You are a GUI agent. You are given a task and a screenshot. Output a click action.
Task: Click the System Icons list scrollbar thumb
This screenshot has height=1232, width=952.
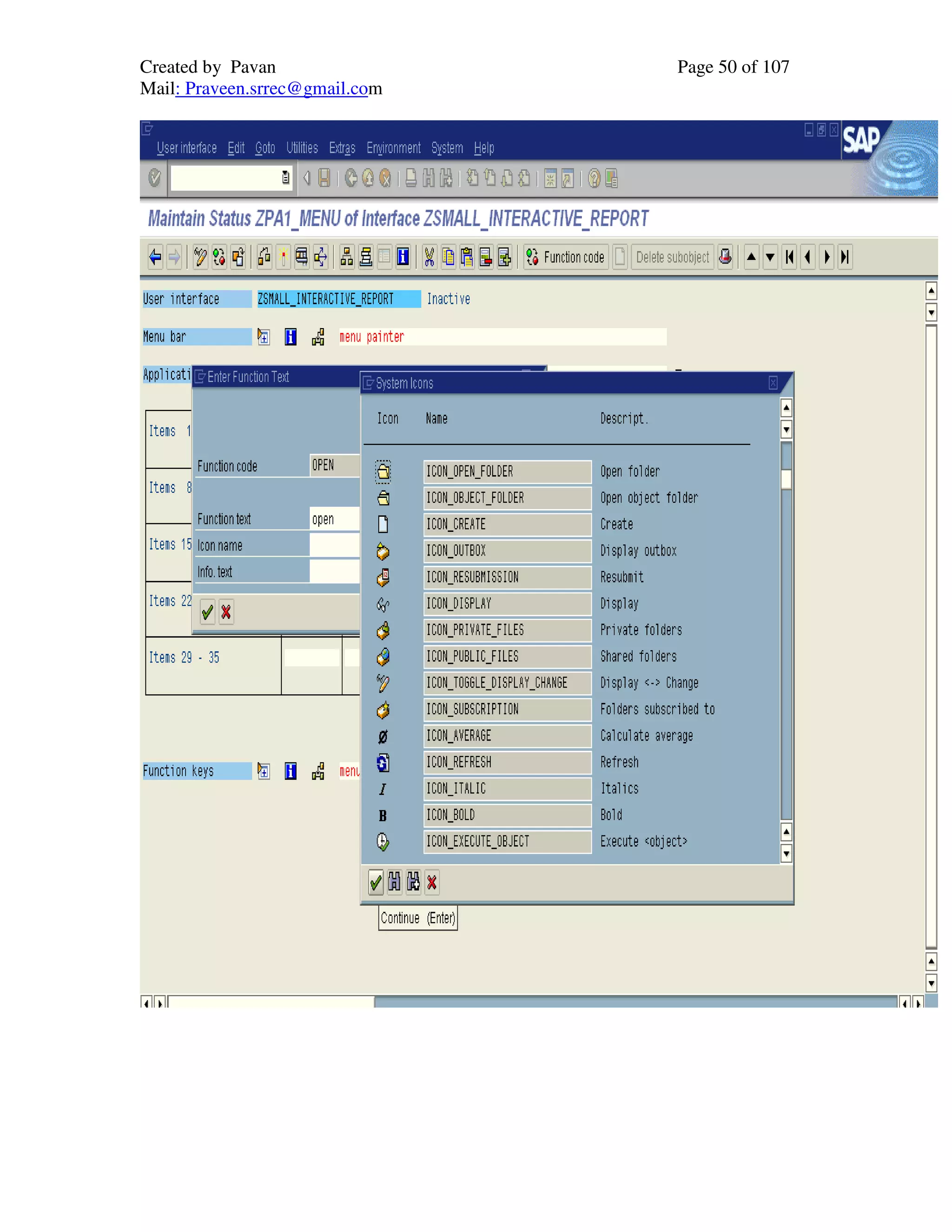point(786,479)
